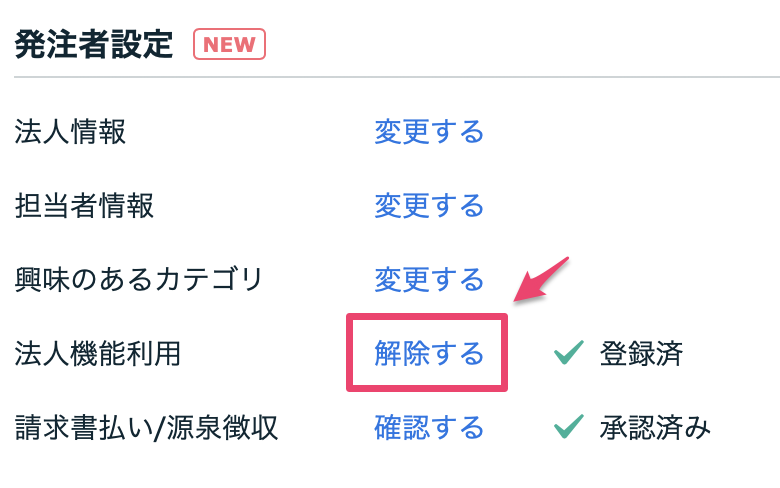The image size is (780, 488).
Task: Click 解除する for 法人機能利用
Action: click(x=429, y=353)
